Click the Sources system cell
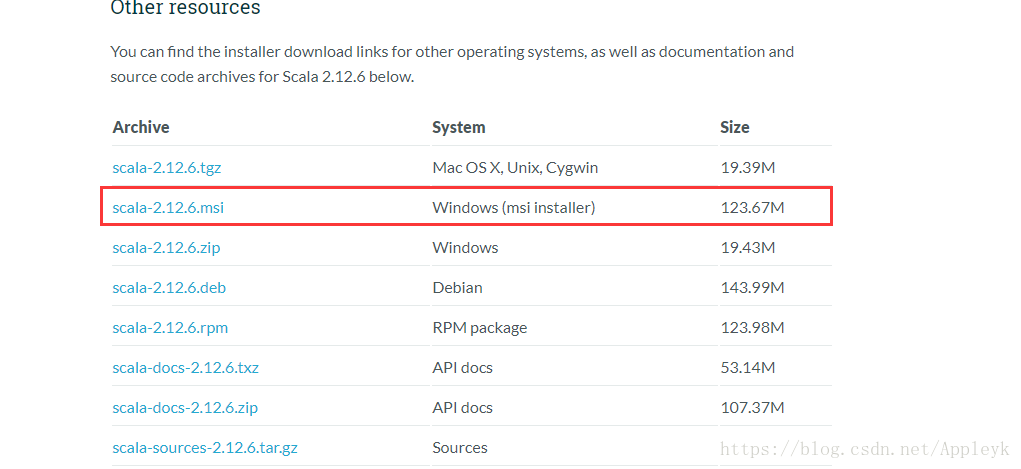Screen dimensions: 1021x469 tap(460, 448)
